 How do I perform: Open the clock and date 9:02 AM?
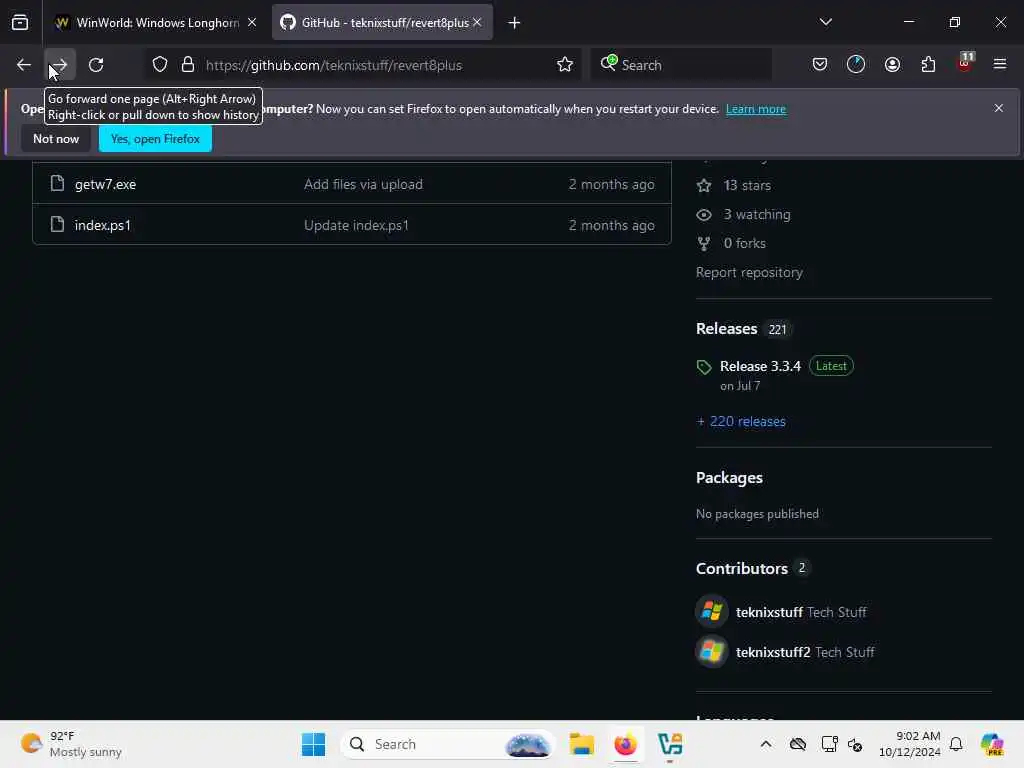(x=909, y=744)
